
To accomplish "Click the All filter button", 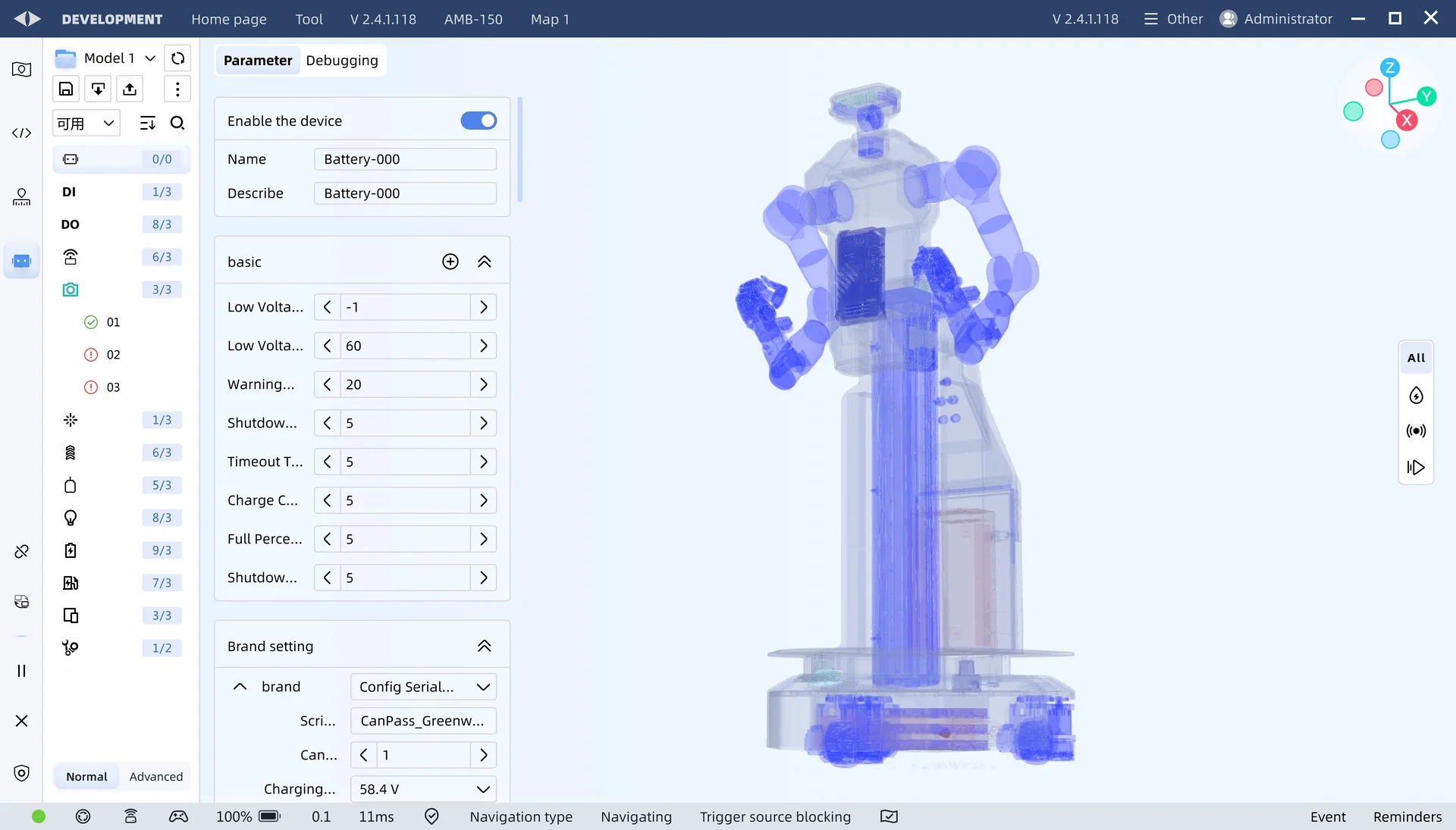I will point(1416,358).
